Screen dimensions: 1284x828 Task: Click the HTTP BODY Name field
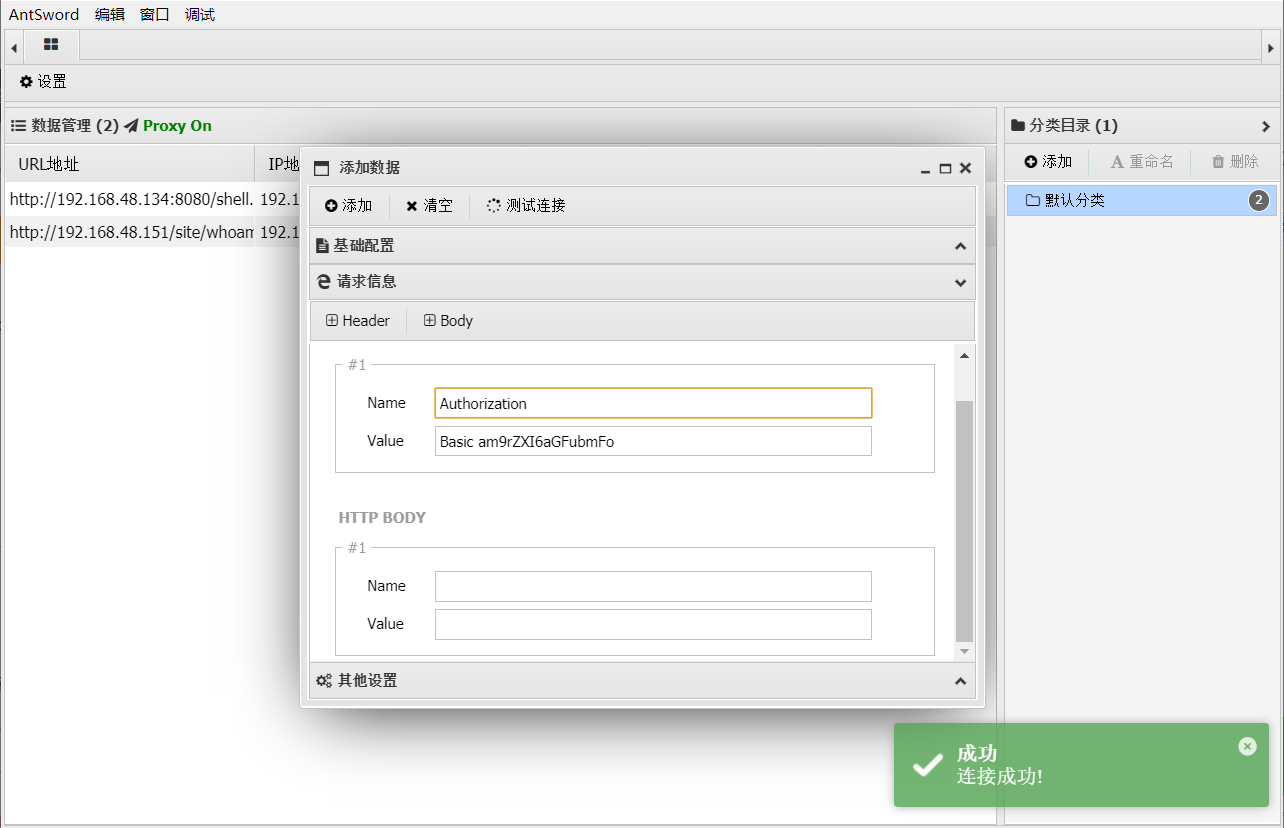[653, 586]
